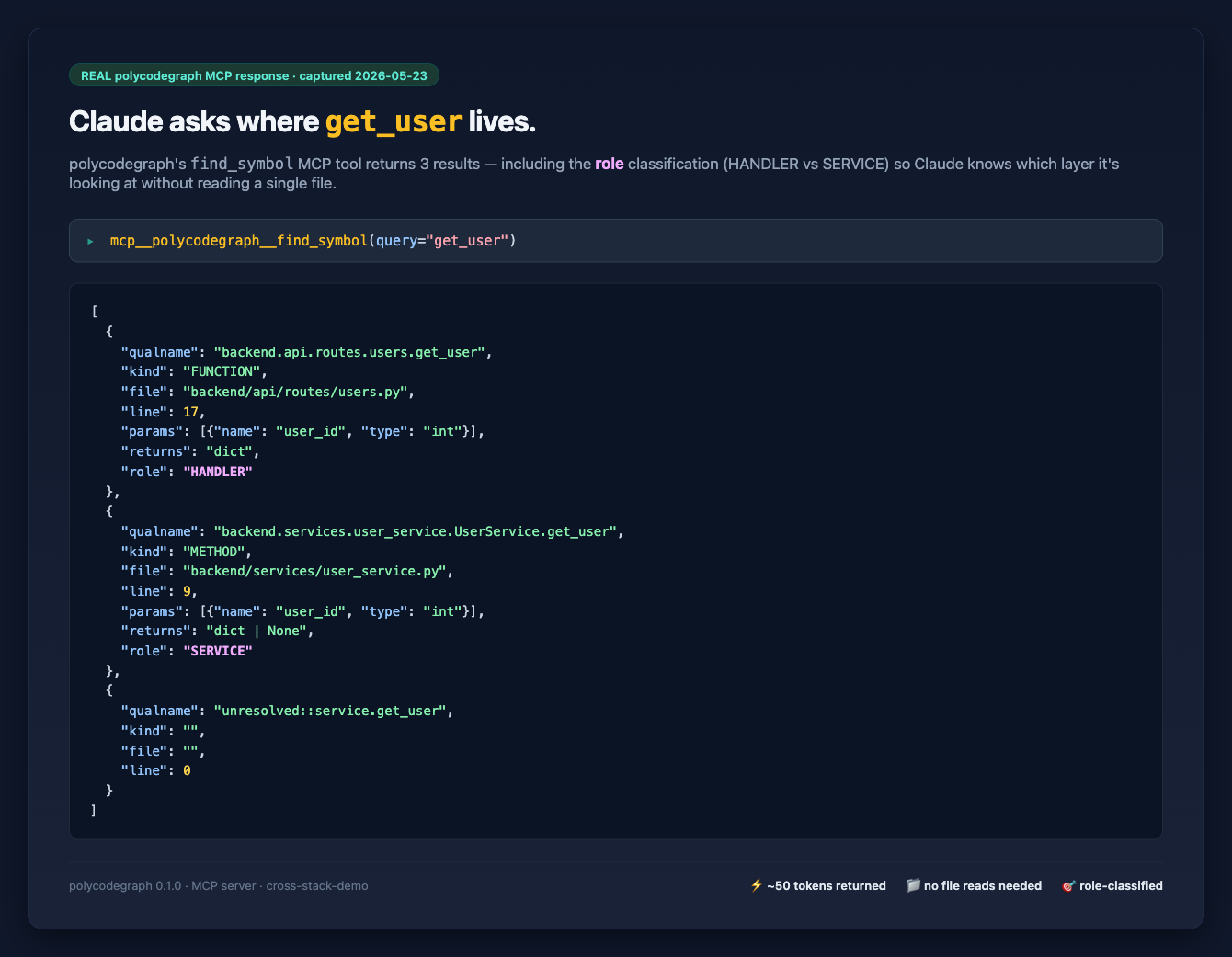This screenshot has width=1232, height=957.
Task: Click the pink "SERVICE" role value
Action: [x=218, y=651]
